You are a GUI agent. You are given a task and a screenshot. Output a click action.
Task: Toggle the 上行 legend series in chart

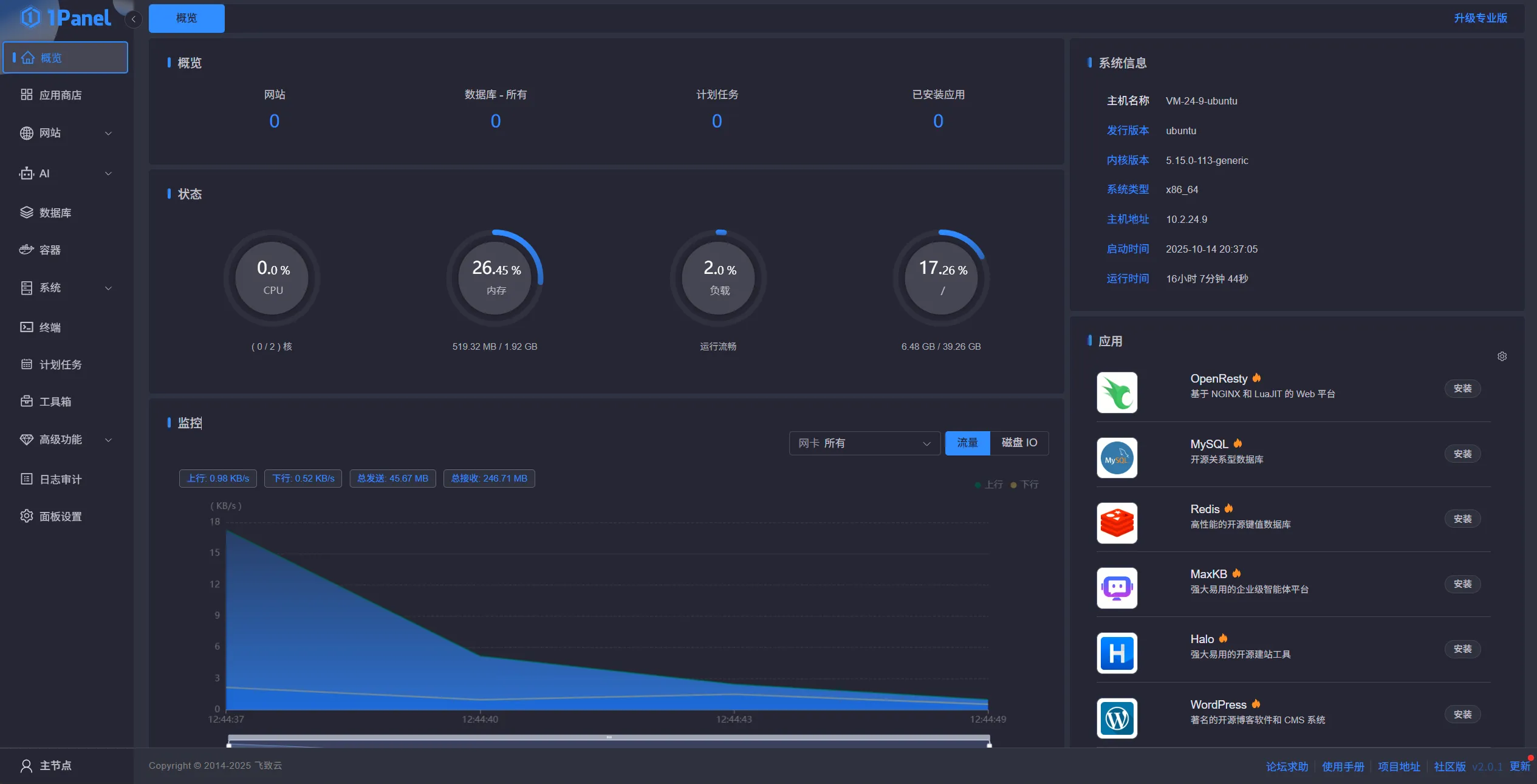(989, 485)
